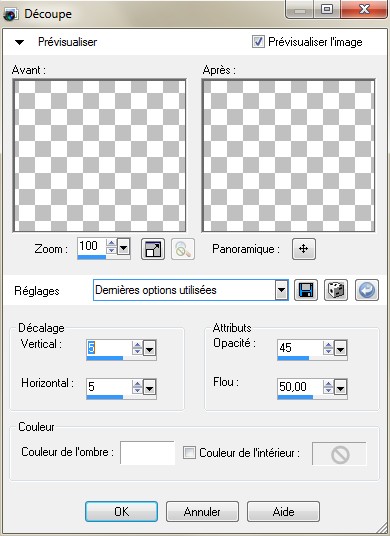Click the OK button
Image resolution: width=390 pixels, height=536 pixels.
[121, 511]
